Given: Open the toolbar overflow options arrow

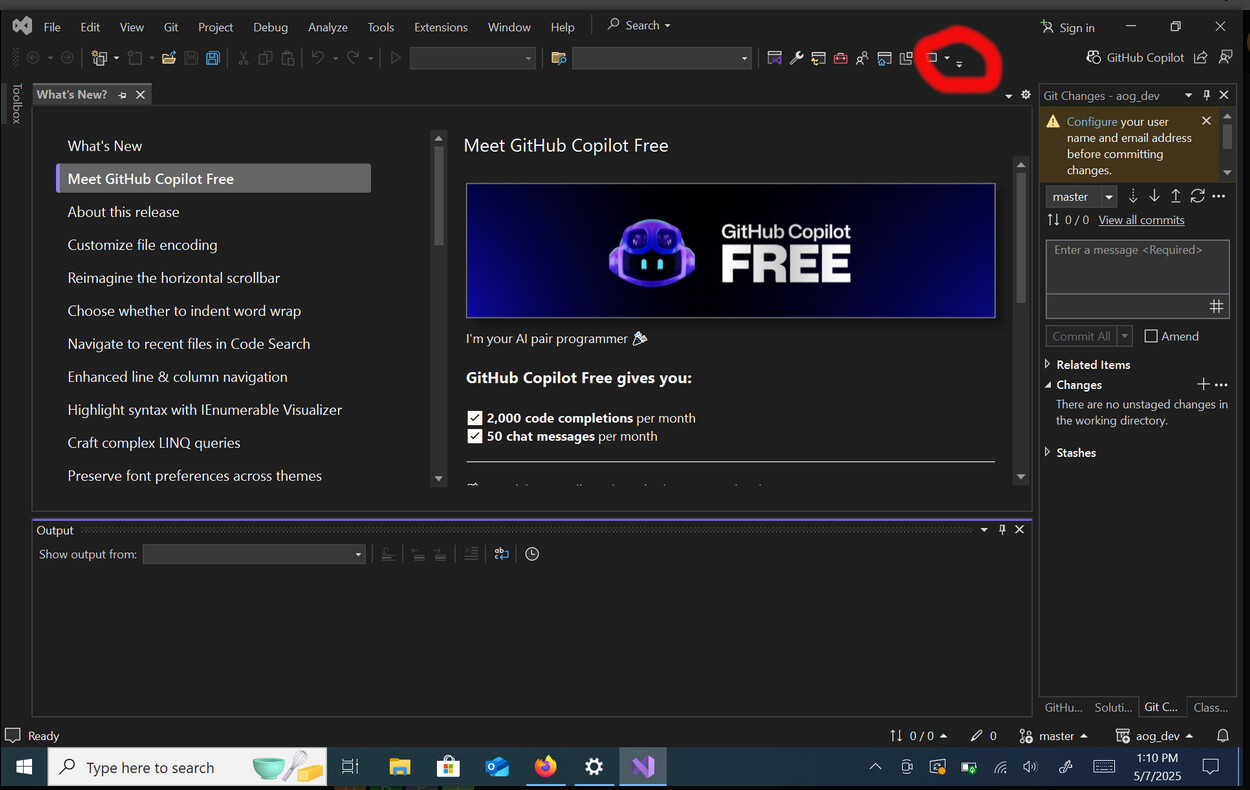Looking at the screenshot, I should (x=959, y=64).
